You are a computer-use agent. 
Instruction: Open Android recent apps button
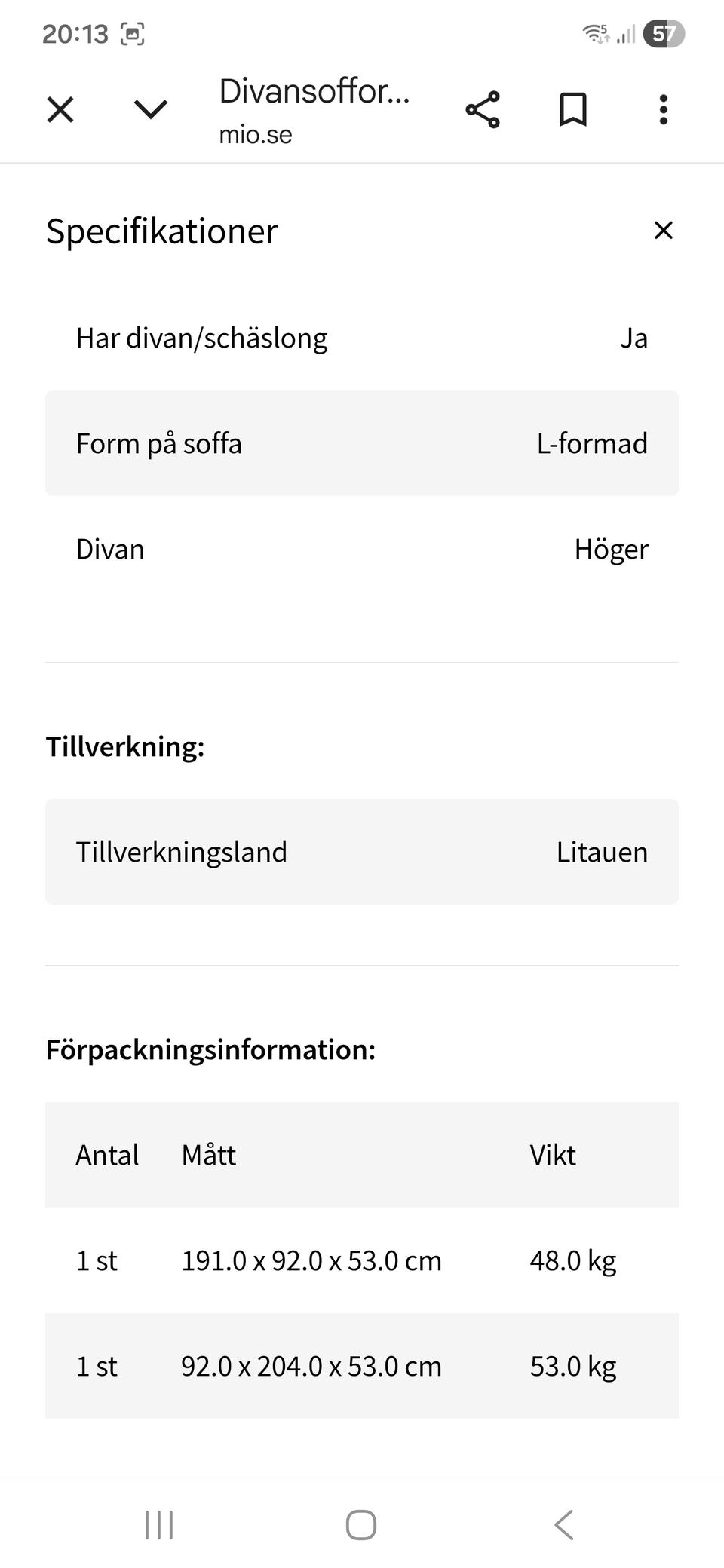159,1524
